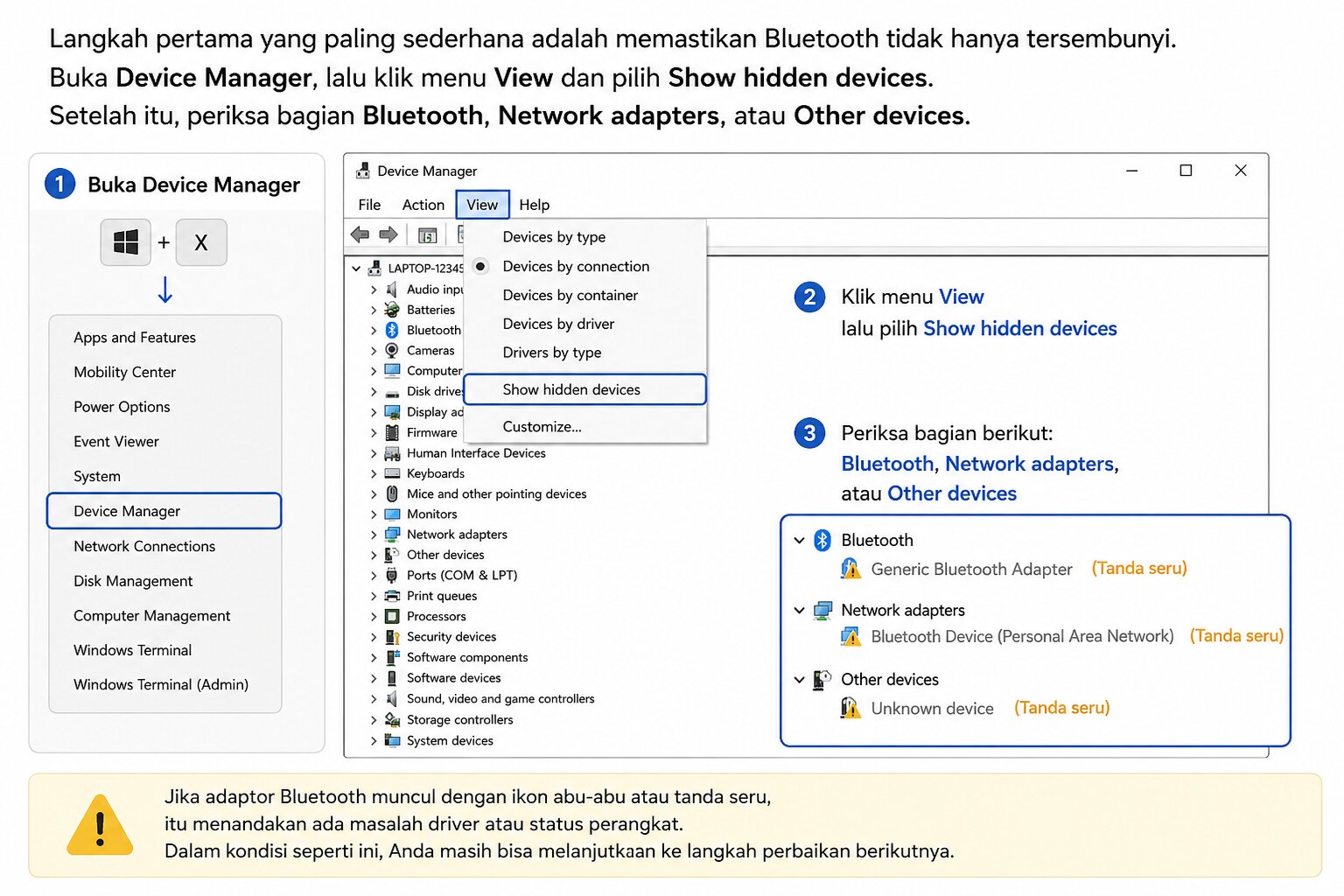Choose Devices by driver menu entry
The image size is (1344, 896).
tap(584, 324)
